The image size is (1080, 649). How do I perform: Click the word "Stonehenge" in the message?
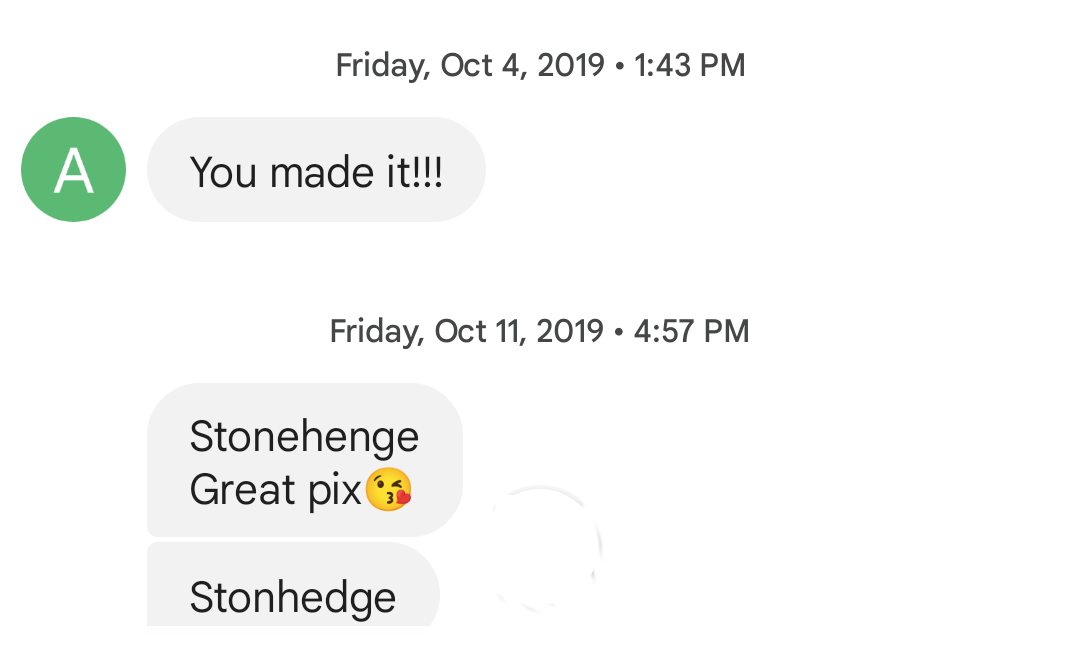click(304, 436)
